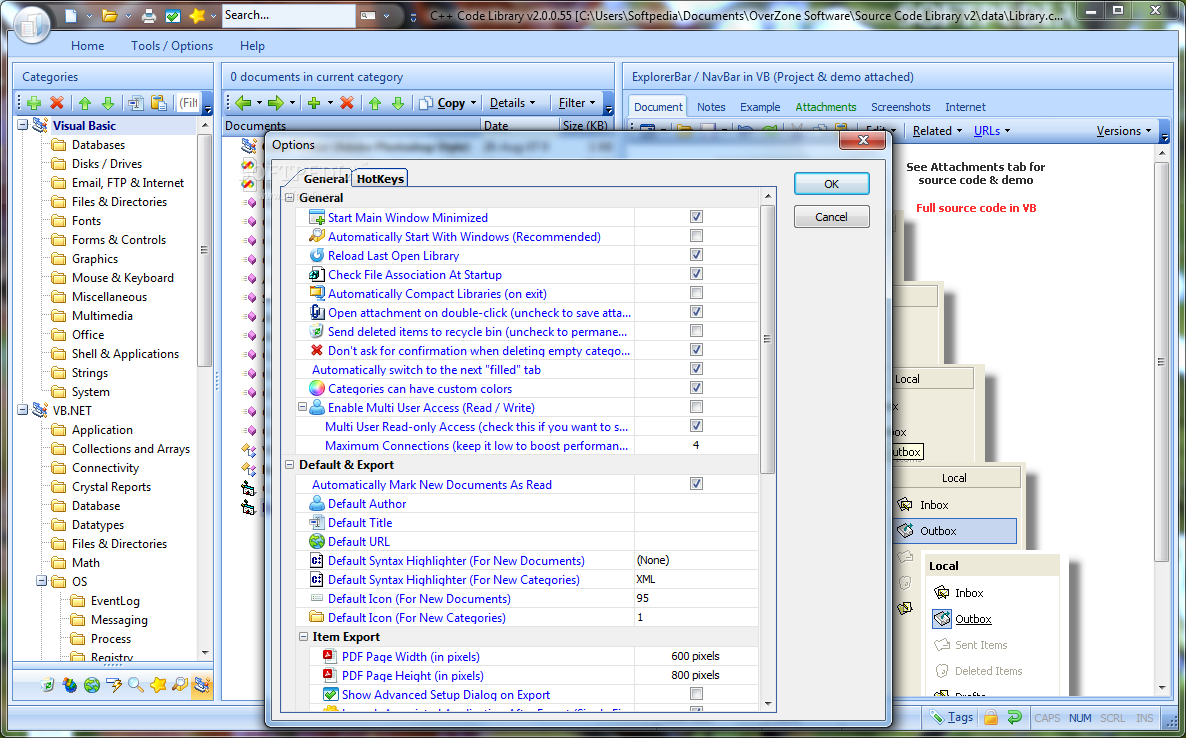Click the New document icon in quick access bar
Screen dimensions: 1186x738
(70, 15)
